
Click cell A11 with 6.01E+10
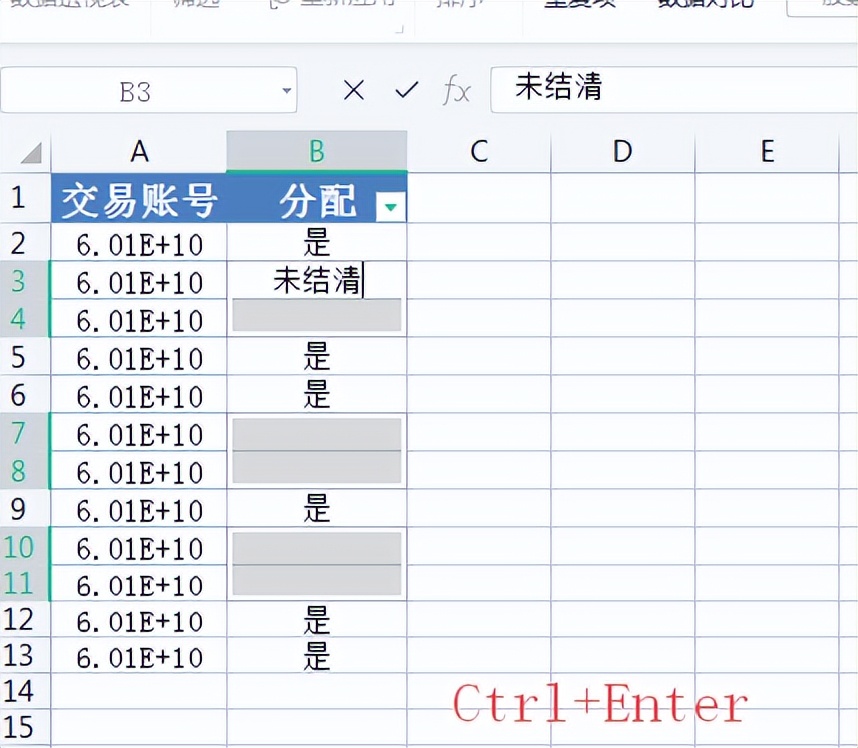pos(139,583)
